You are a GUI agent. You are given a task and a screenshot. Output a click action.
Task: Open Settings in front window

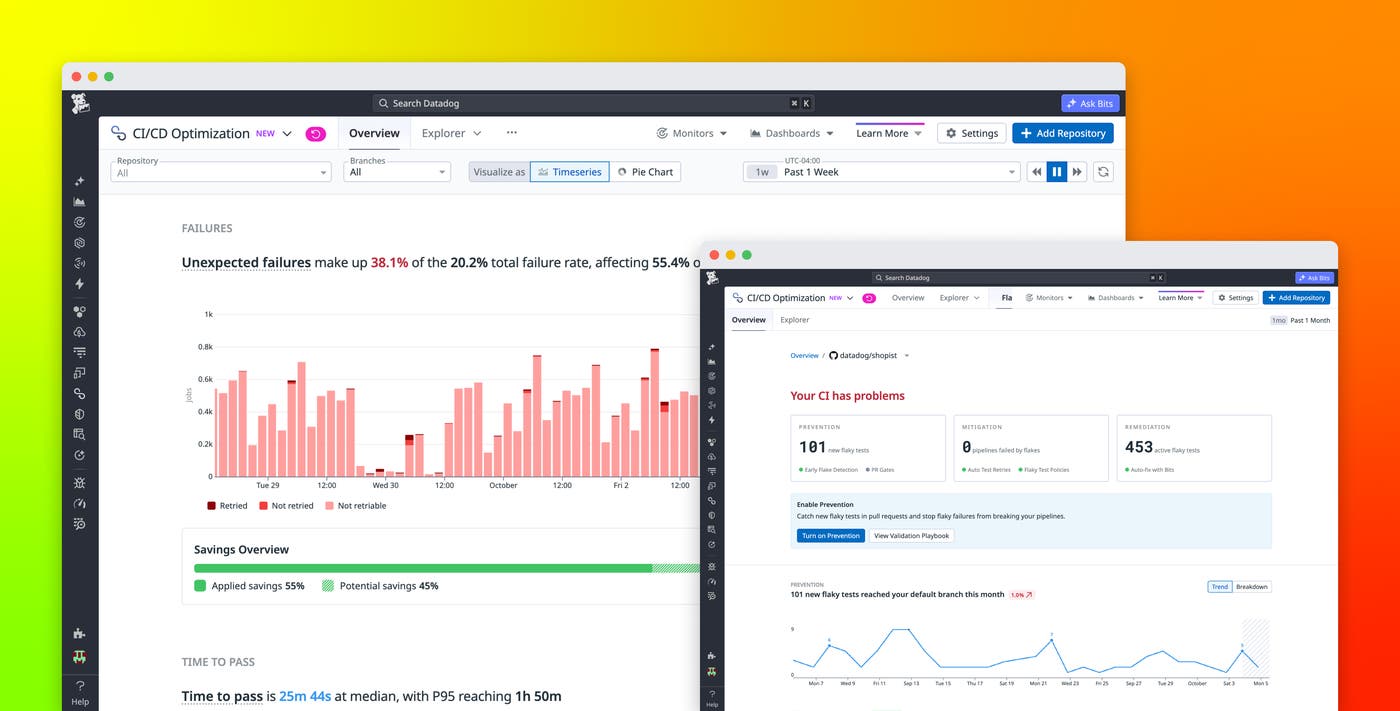point(1235,298)
